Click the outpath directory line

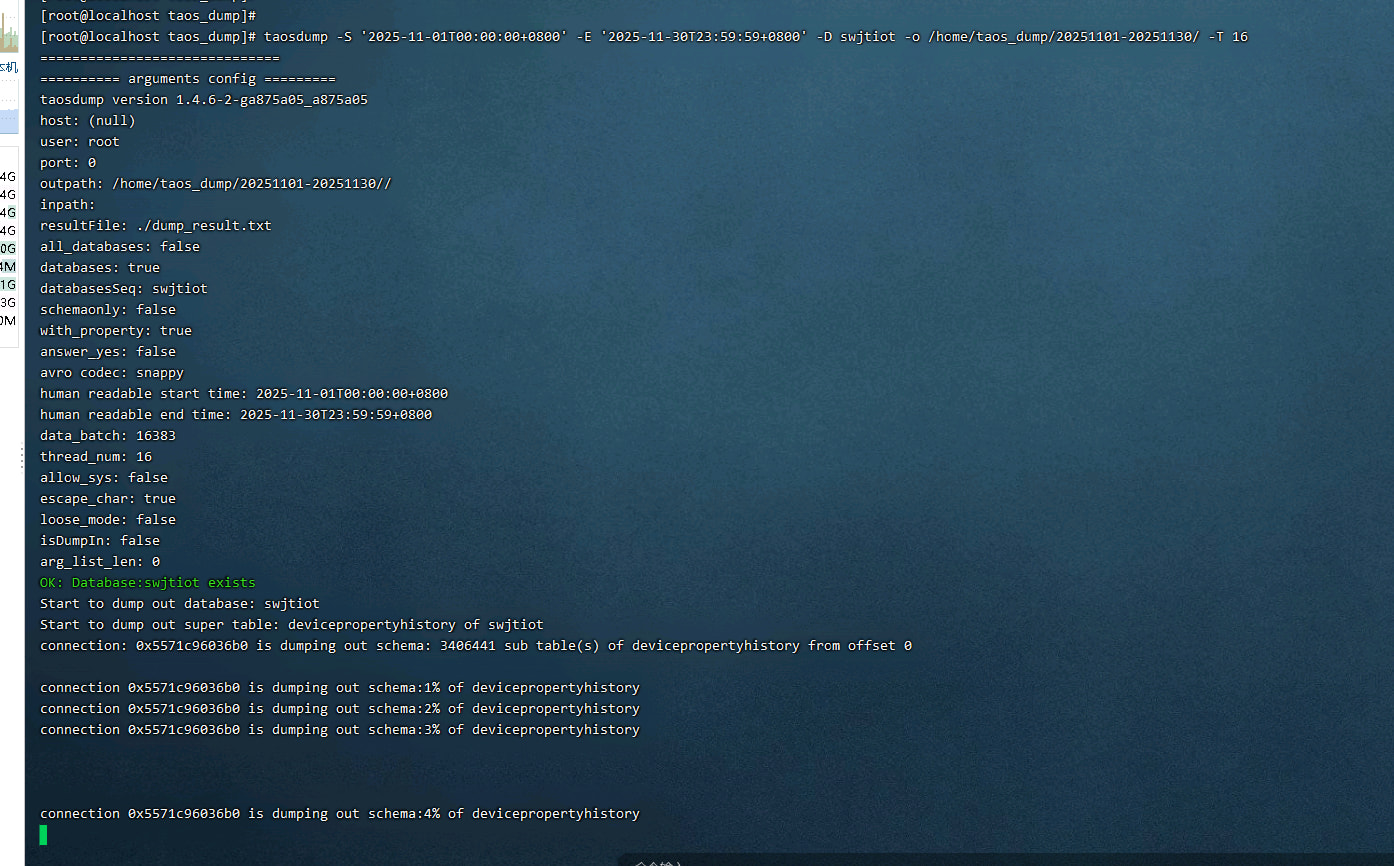point(215,184)
